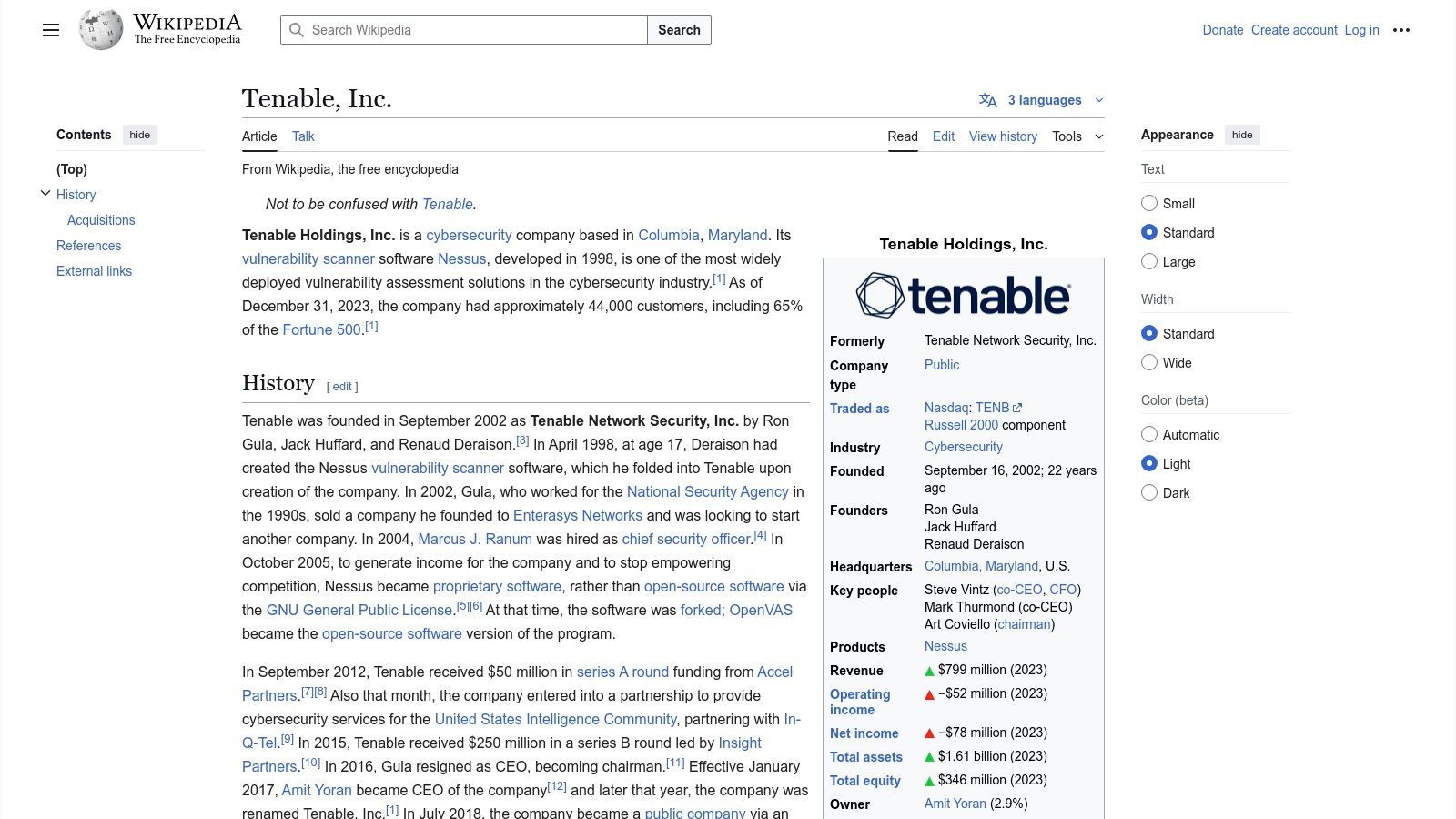Open the Nasdaq TENB external link
Viewport: 1456px width, 819px height.
994,408
